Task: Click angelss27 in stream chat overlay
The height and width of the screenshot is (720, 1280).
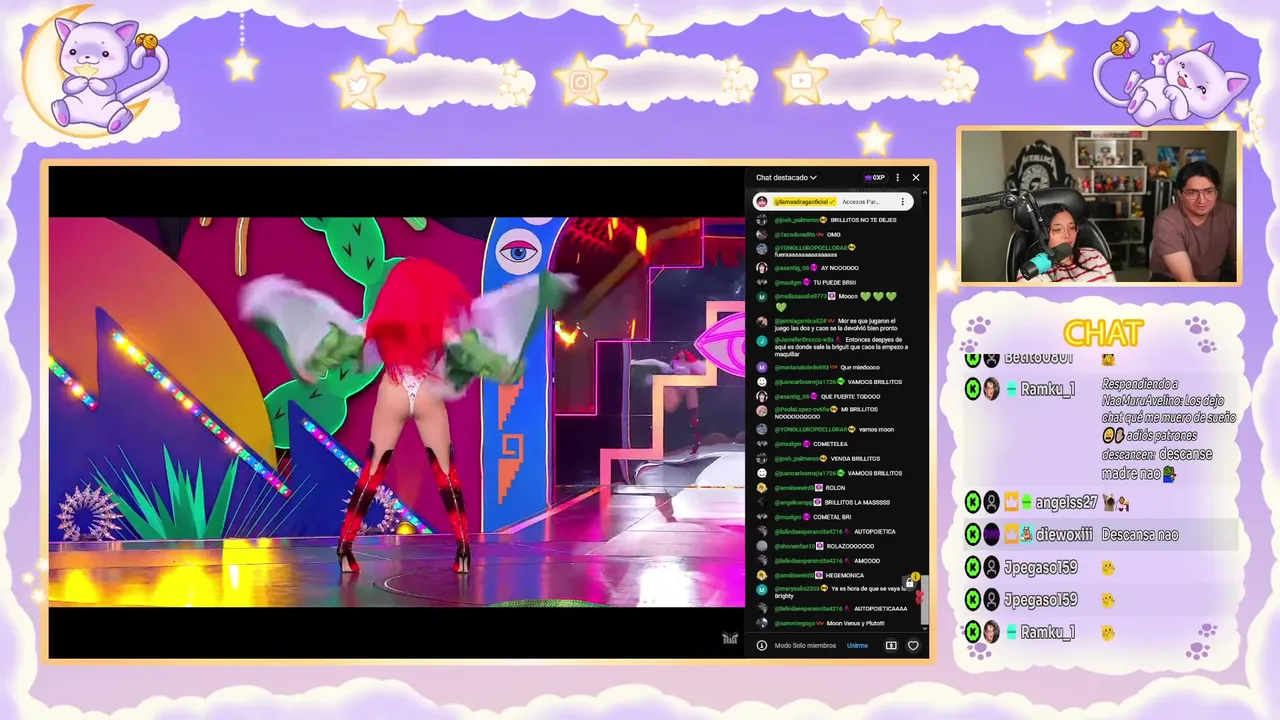Action: point(1066,503)
